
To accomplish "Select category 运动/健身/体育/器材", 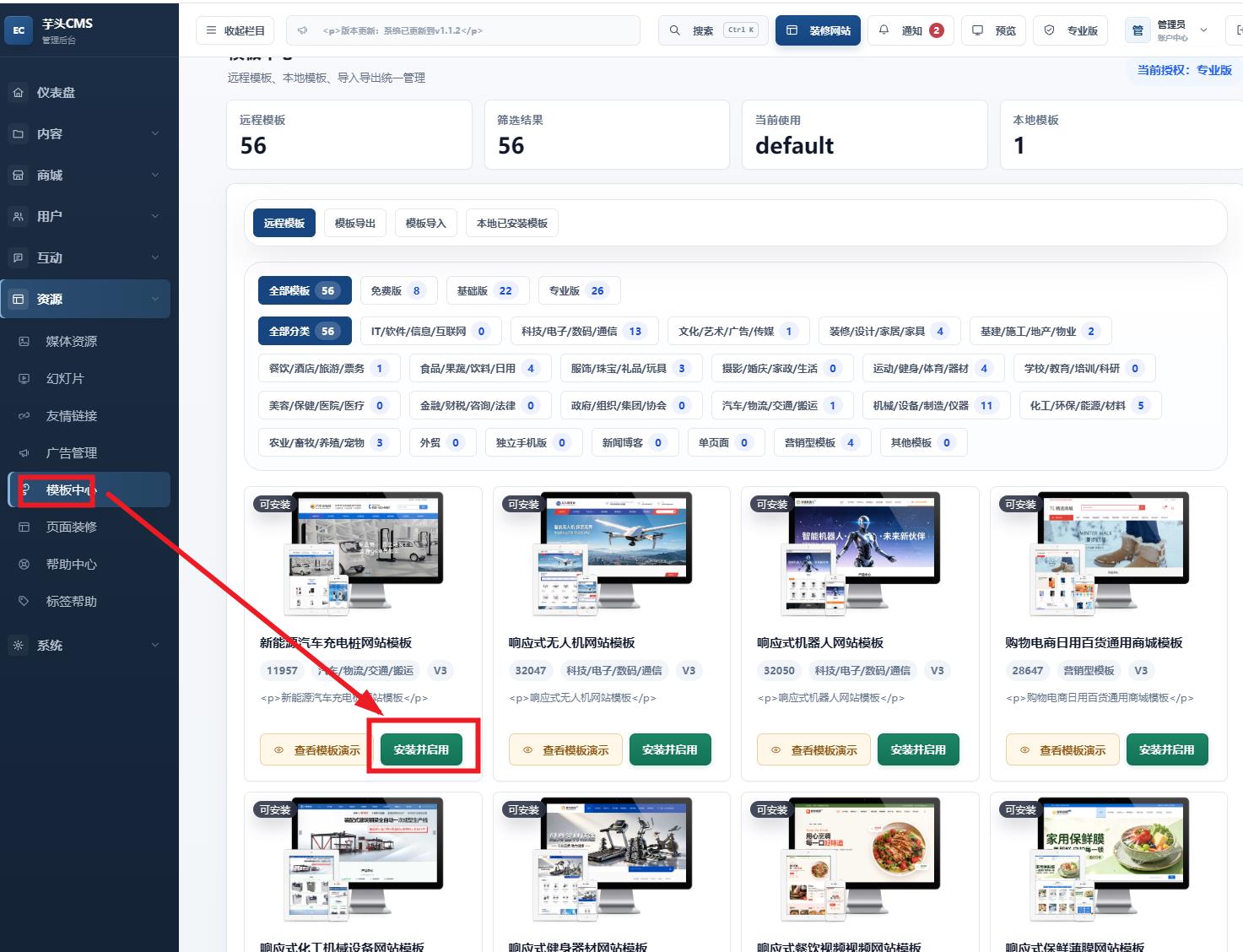I will pyautogui.click(x=933, y=369).
